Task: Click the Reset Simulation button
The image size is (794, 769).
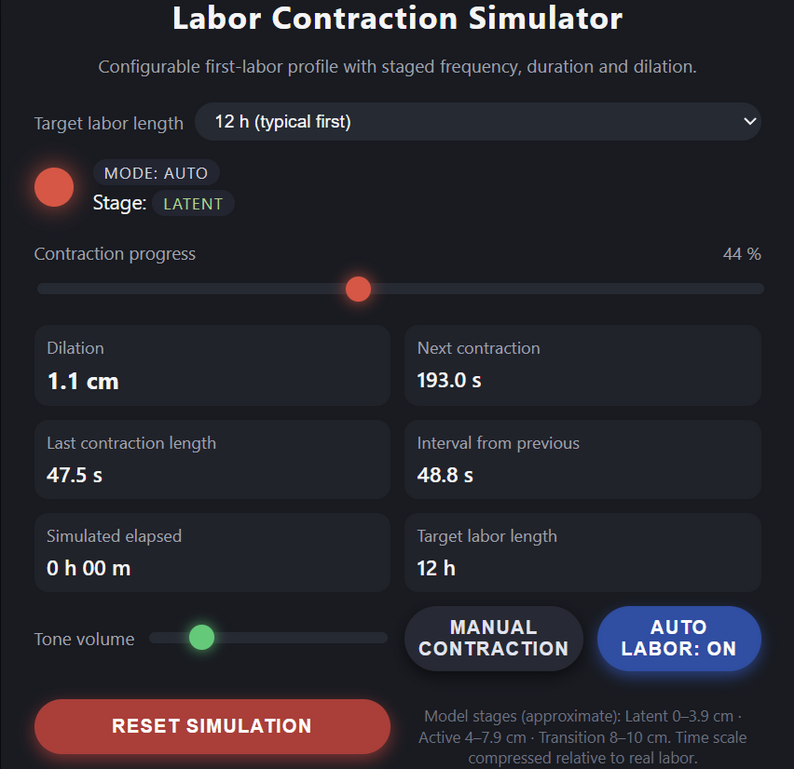Action: [x=212, y=726]
